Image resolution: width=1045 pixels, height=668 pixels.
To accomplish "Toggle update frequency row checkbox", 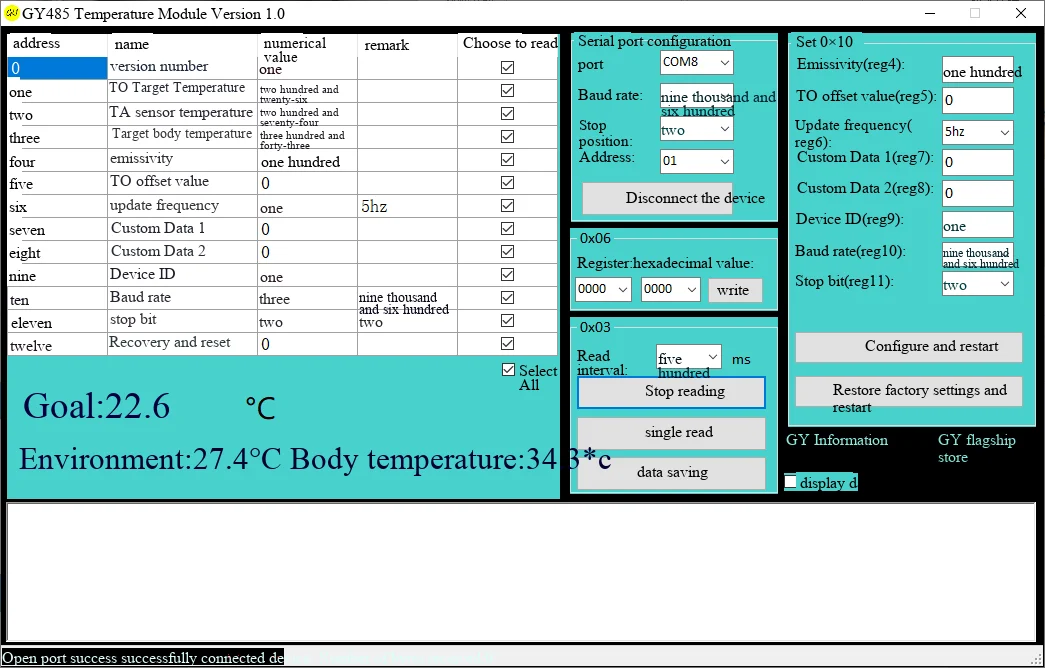I will click(507, 205).
